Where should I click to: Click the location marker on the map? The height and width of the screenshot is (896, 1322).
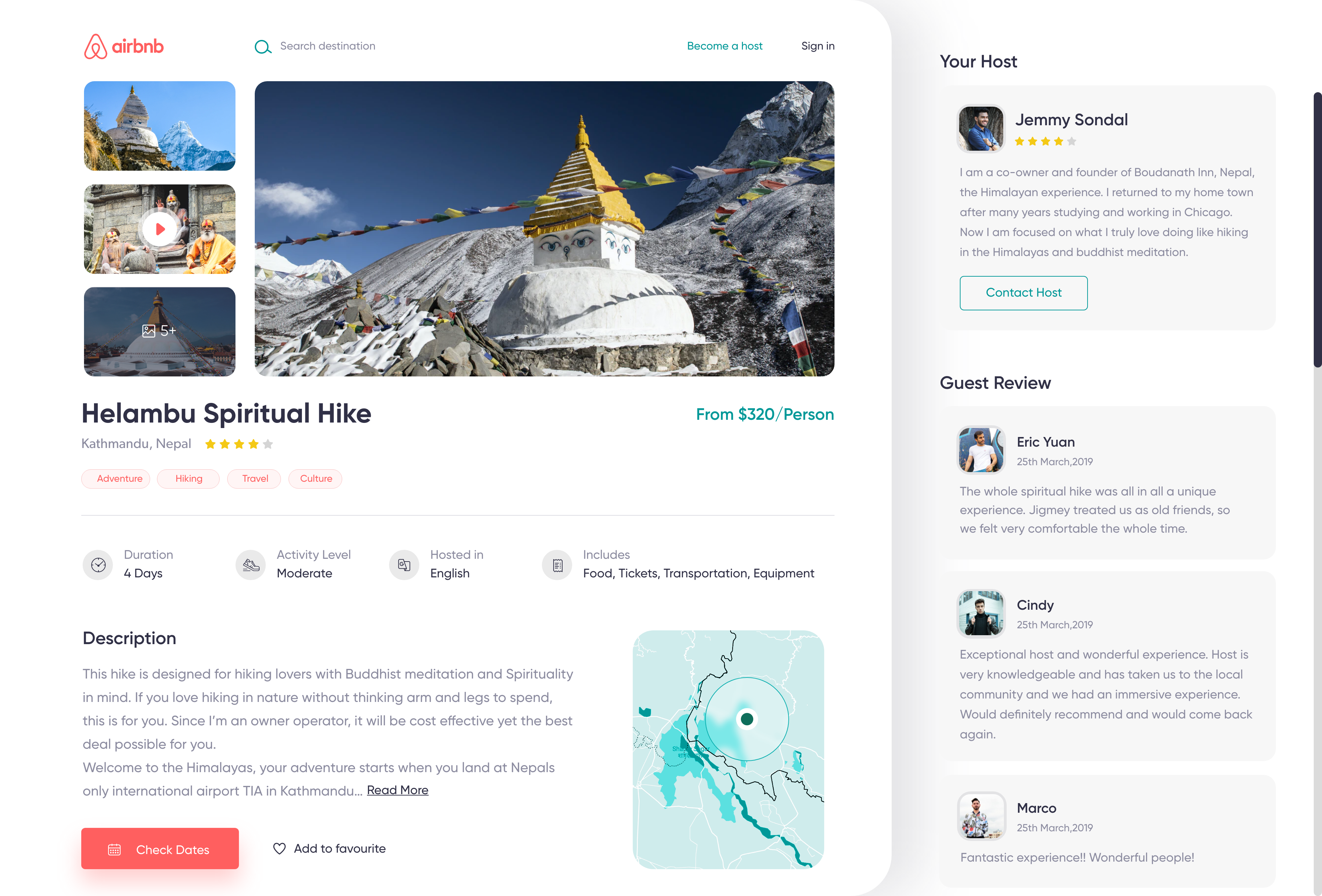pyautogui.click(x=747, y=718)
